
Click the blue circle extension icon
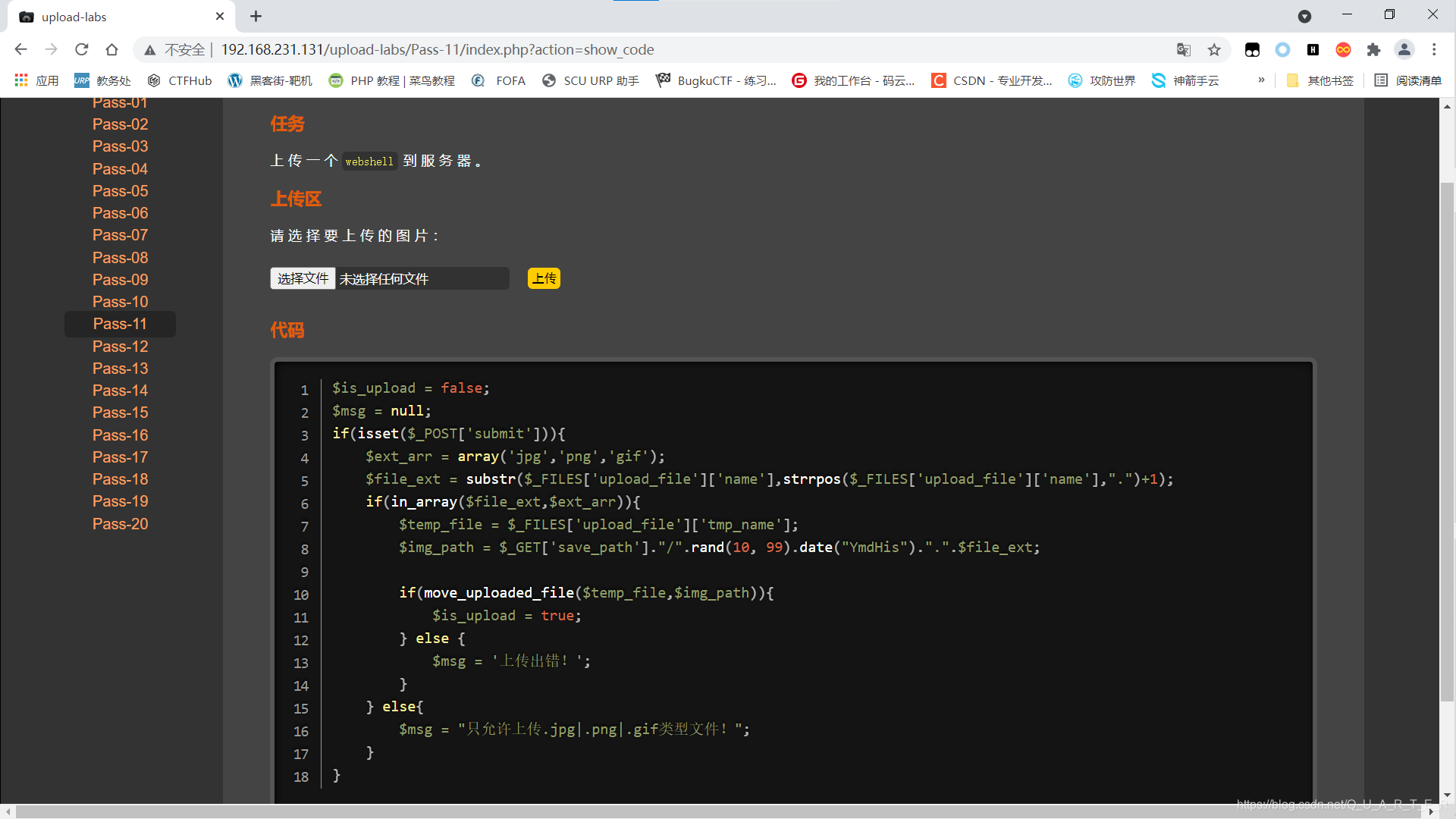1282,49
